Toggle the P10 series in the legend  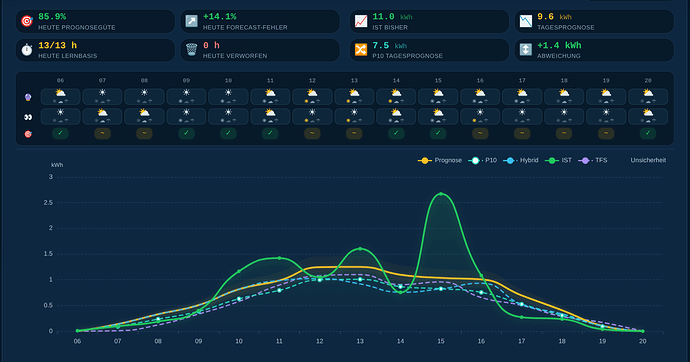[483, 161]
